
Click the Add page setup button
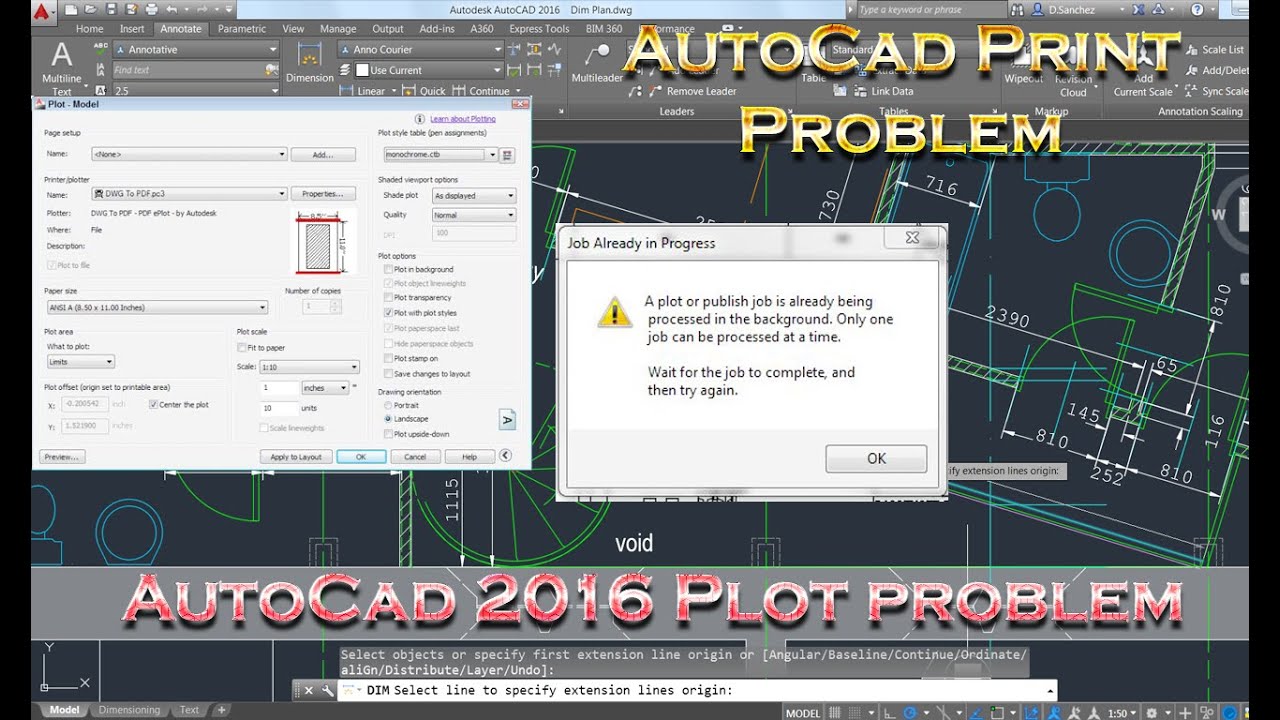pyautogui.click(x=323, y=155)
